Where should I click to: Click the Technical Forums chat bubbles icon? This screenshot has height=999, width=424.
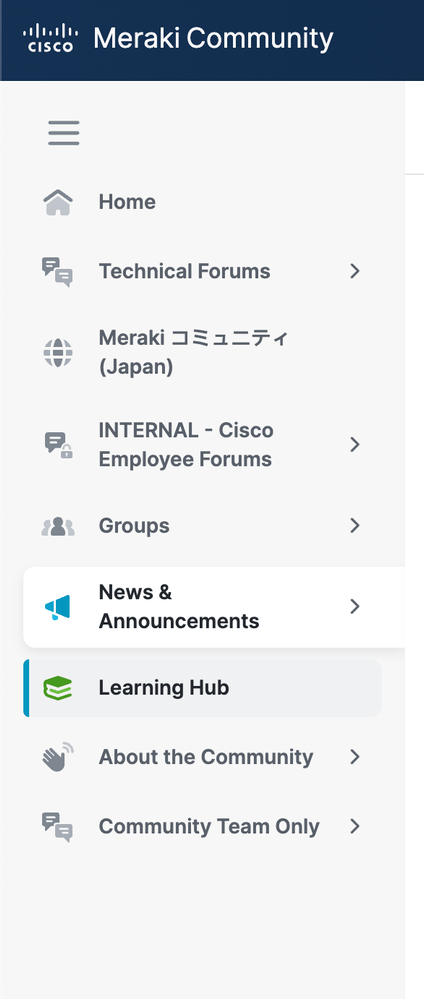click(57, 272)
